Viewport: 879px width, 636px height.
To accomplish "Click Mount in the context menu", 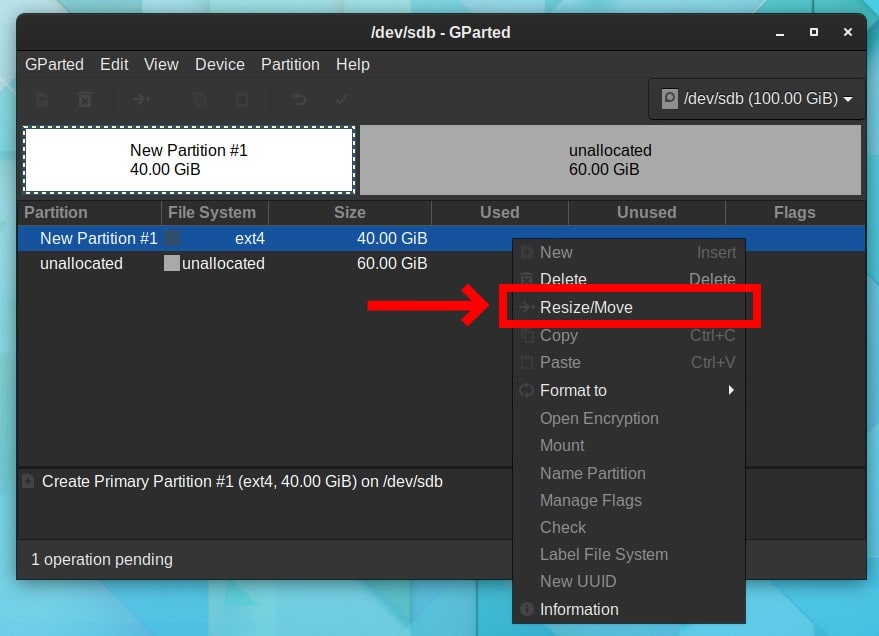I will [629, 445].
